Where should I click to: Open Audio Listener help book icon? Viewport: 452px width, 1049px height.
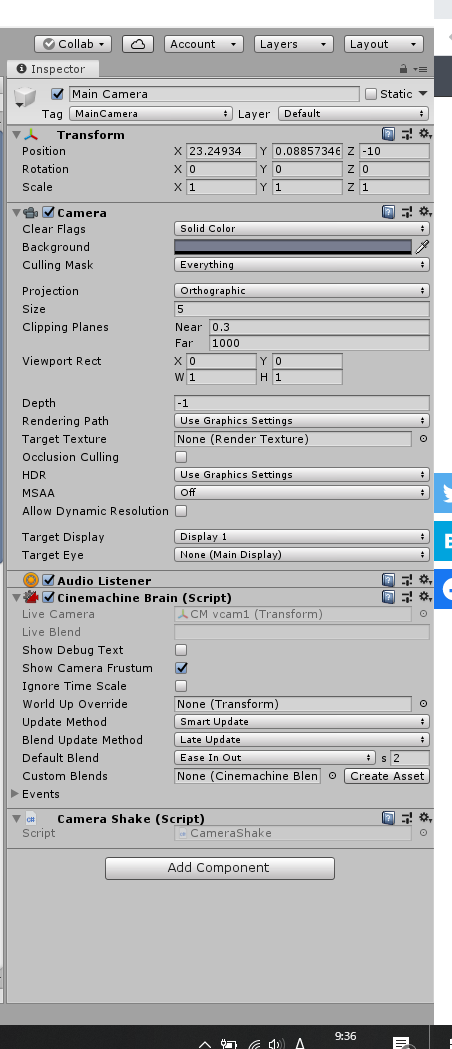click(388, 580)
